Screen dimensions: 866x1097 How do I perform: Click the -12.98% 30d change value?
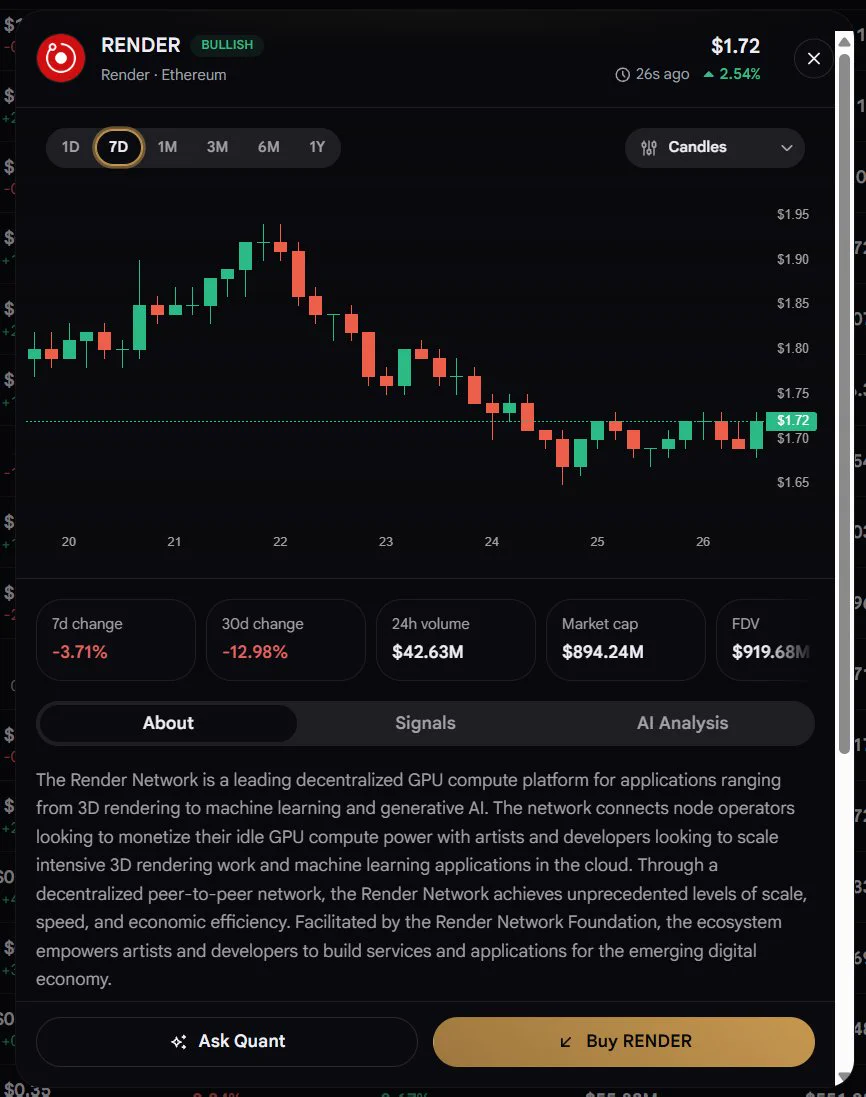point(255,652)
